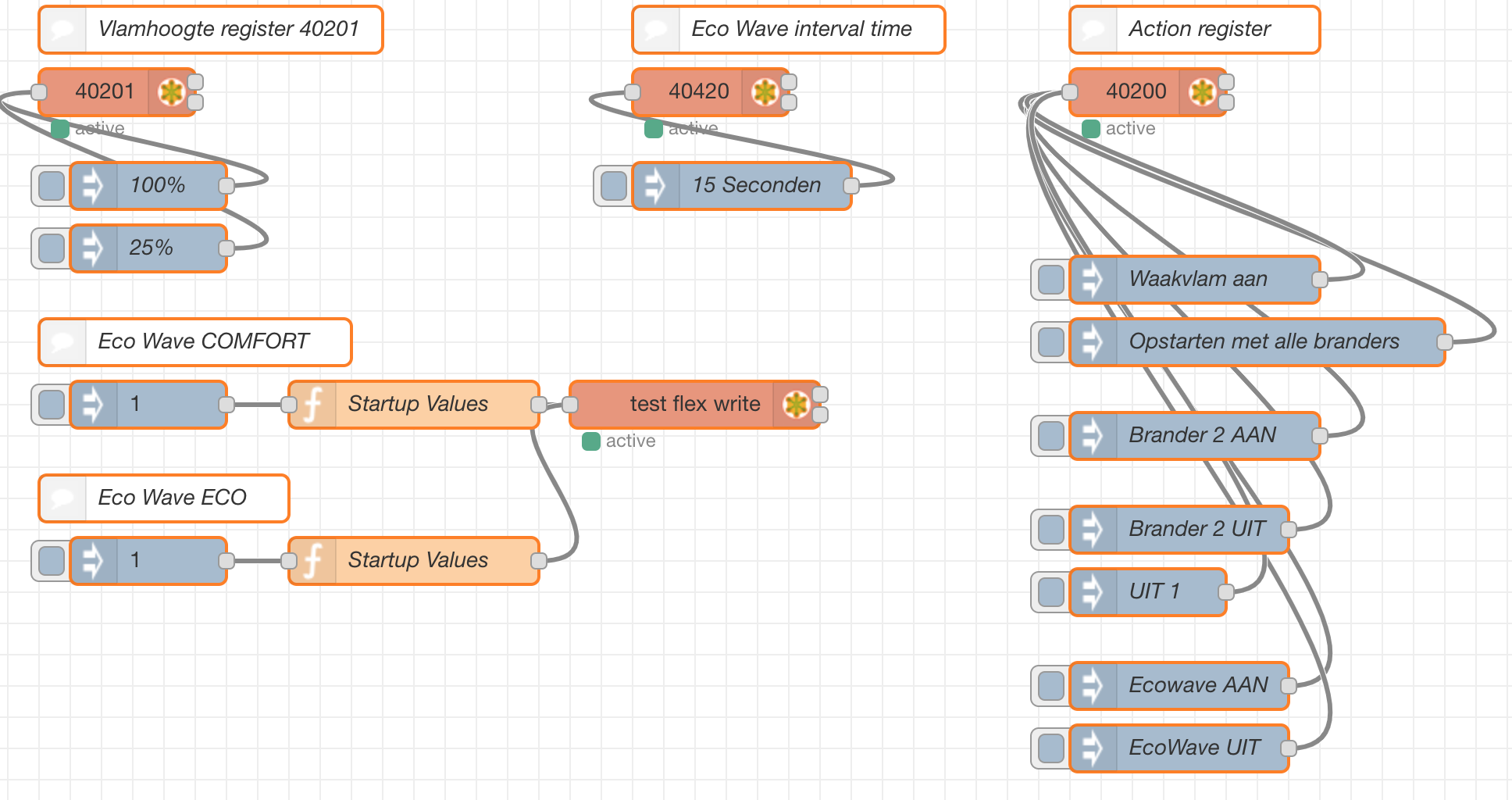Select the EcoWave UIT node label
The height and width of the screenshot is (800, 1512).
[x=1194, y=748]
